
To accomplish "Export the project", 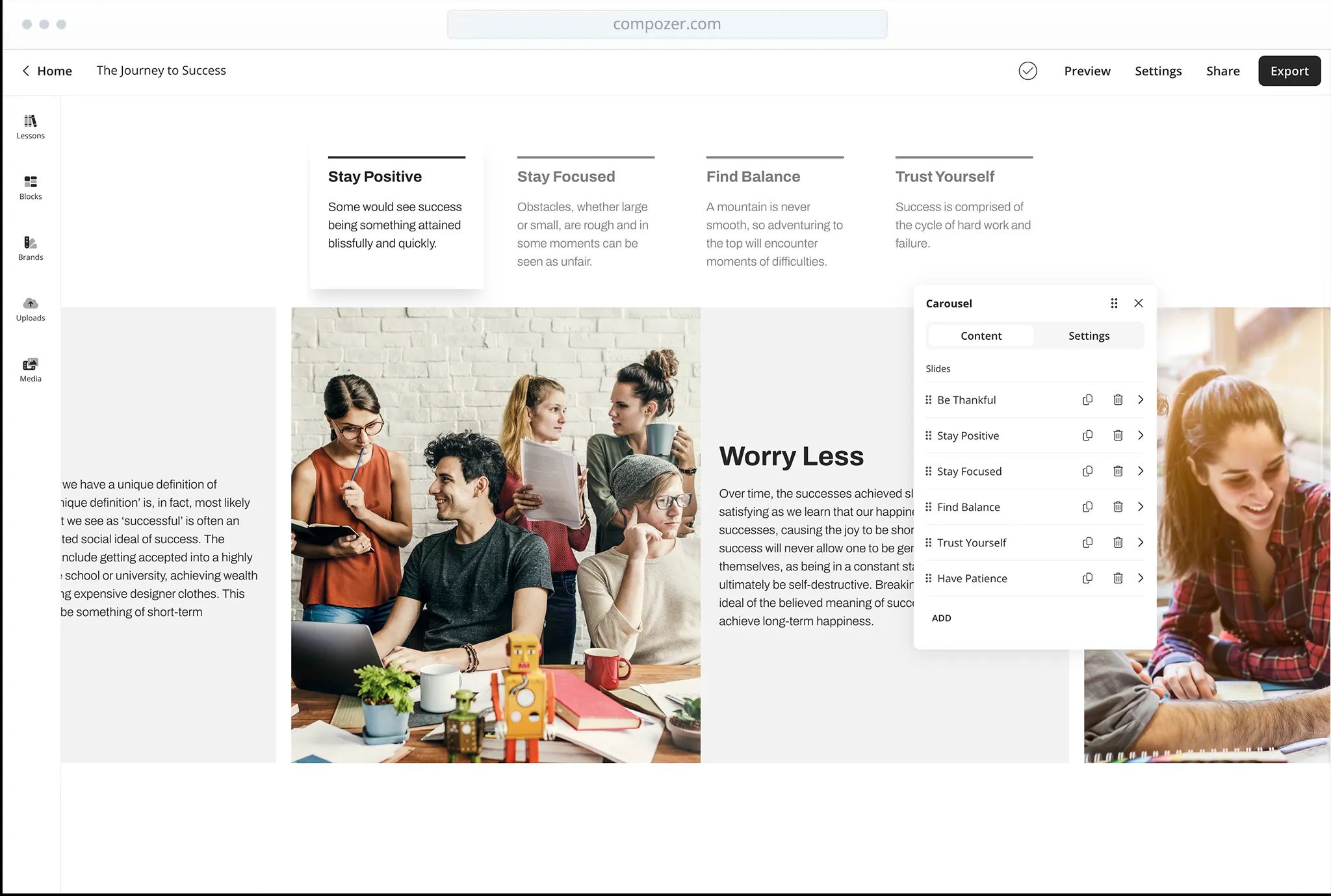I will (x=1289, y=71).
